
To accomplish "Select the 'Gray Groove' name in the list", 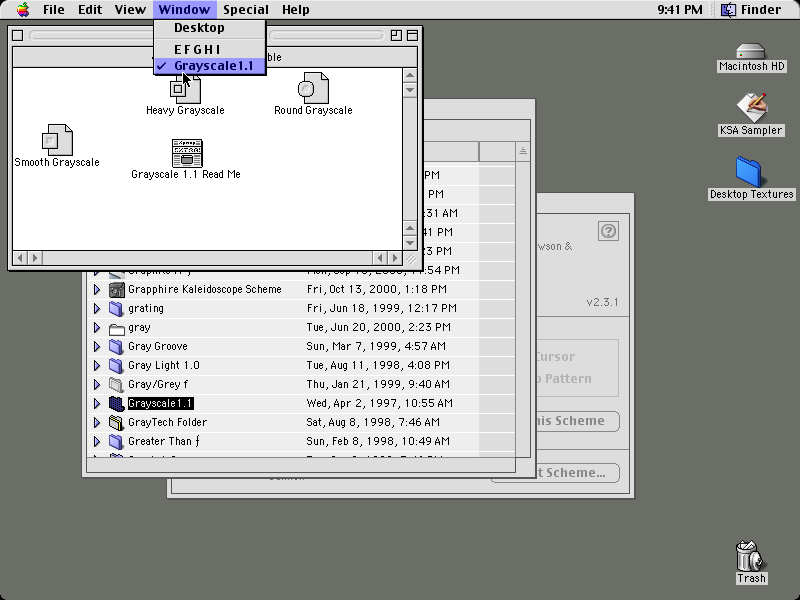I will click(158, 346).
